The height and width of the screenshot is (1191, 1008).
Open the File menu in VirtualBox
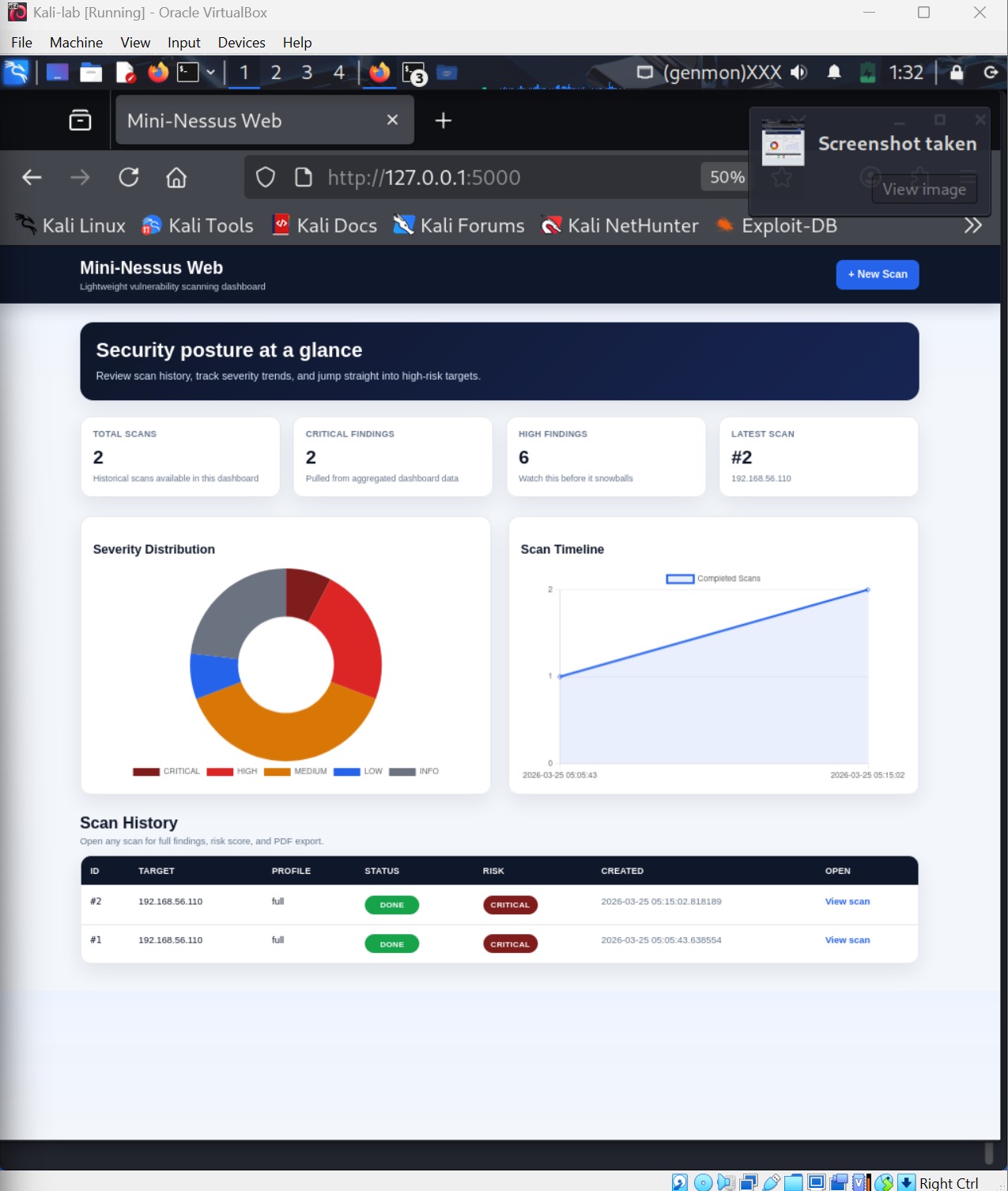(x=21, y=43)
